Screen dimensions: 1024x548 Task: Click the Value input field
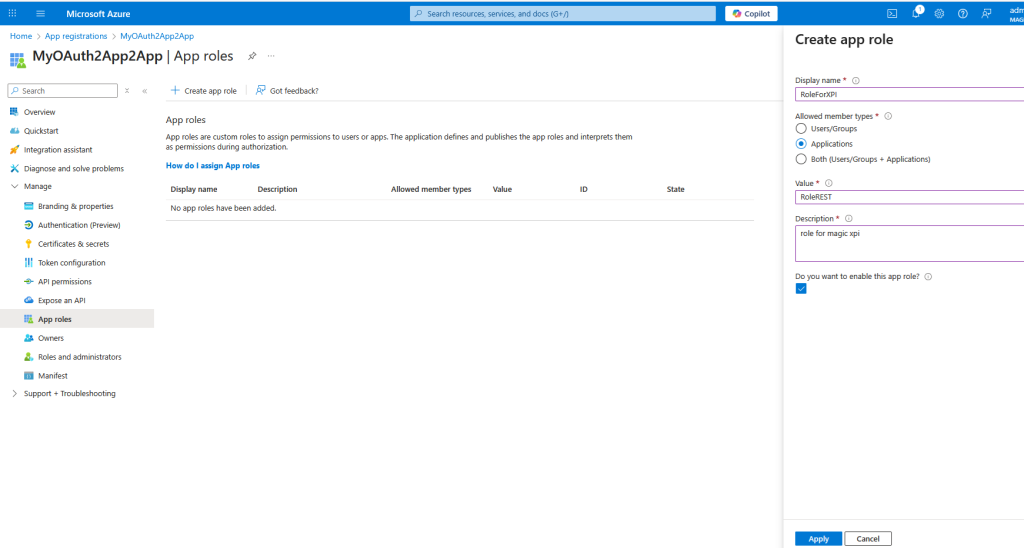tap(908, 197)
